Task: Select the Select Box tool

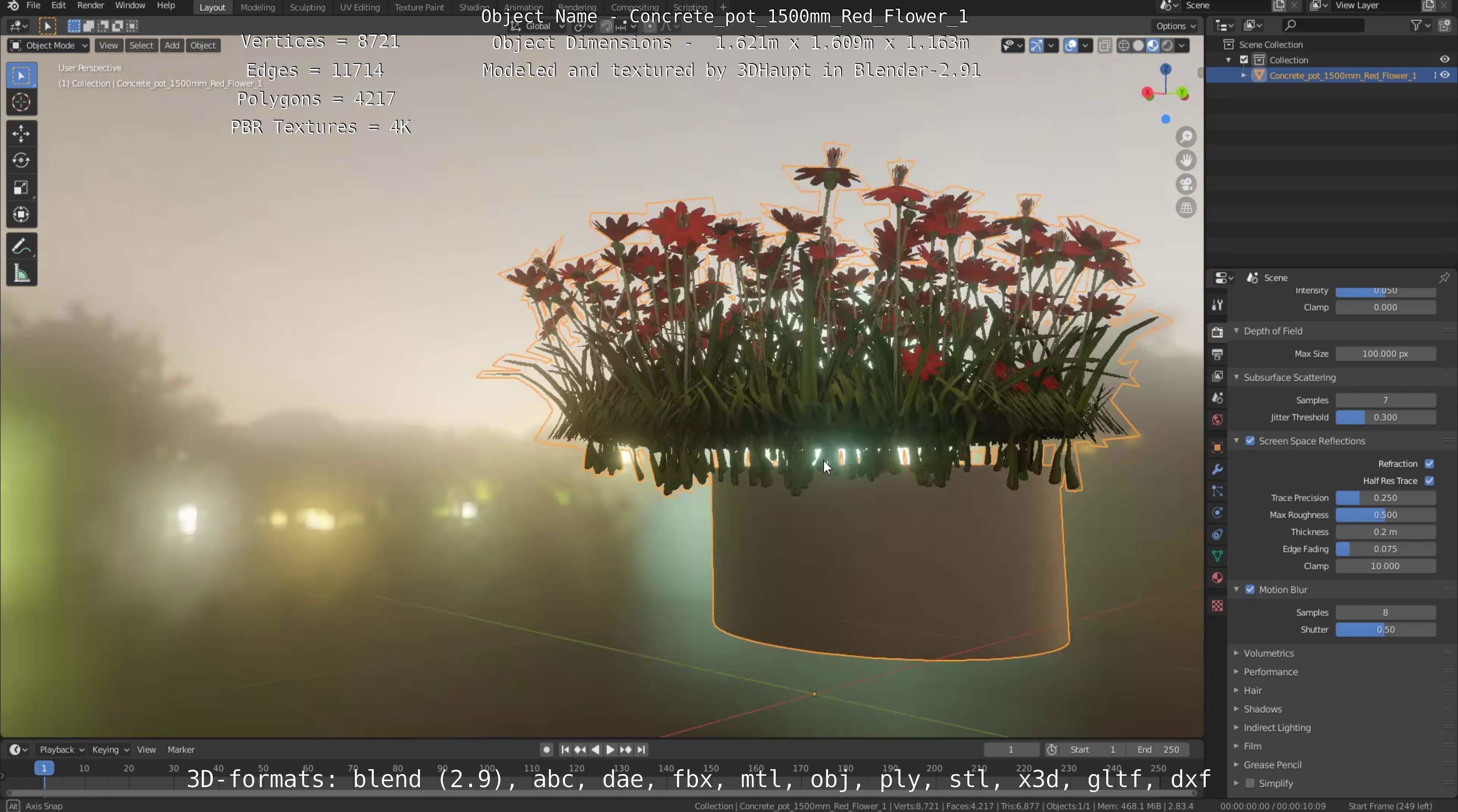Action: tap(22, 76)
